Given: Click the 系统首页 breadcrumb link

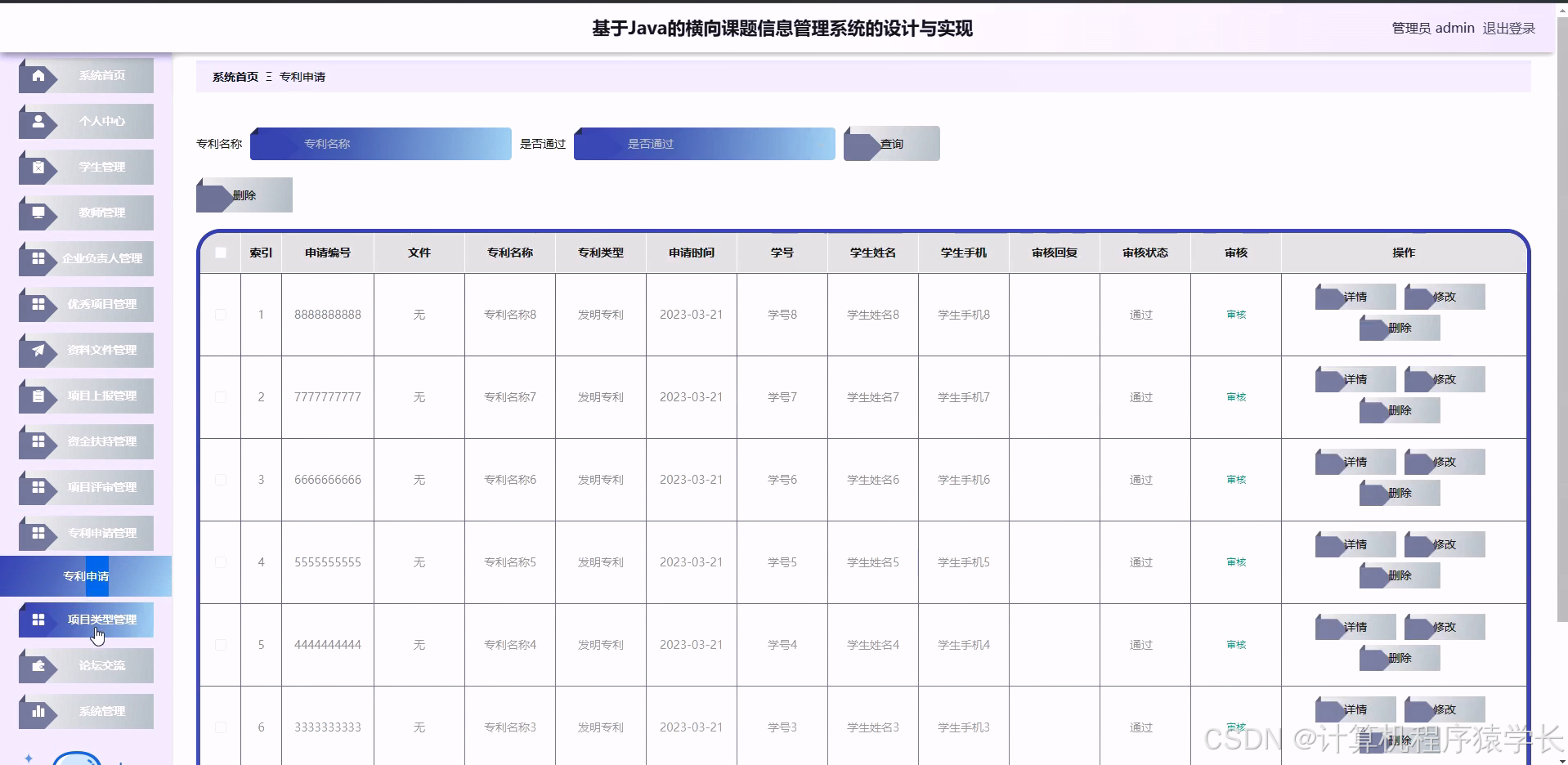Looking at the screenshot, I should (x=235, y=77).
